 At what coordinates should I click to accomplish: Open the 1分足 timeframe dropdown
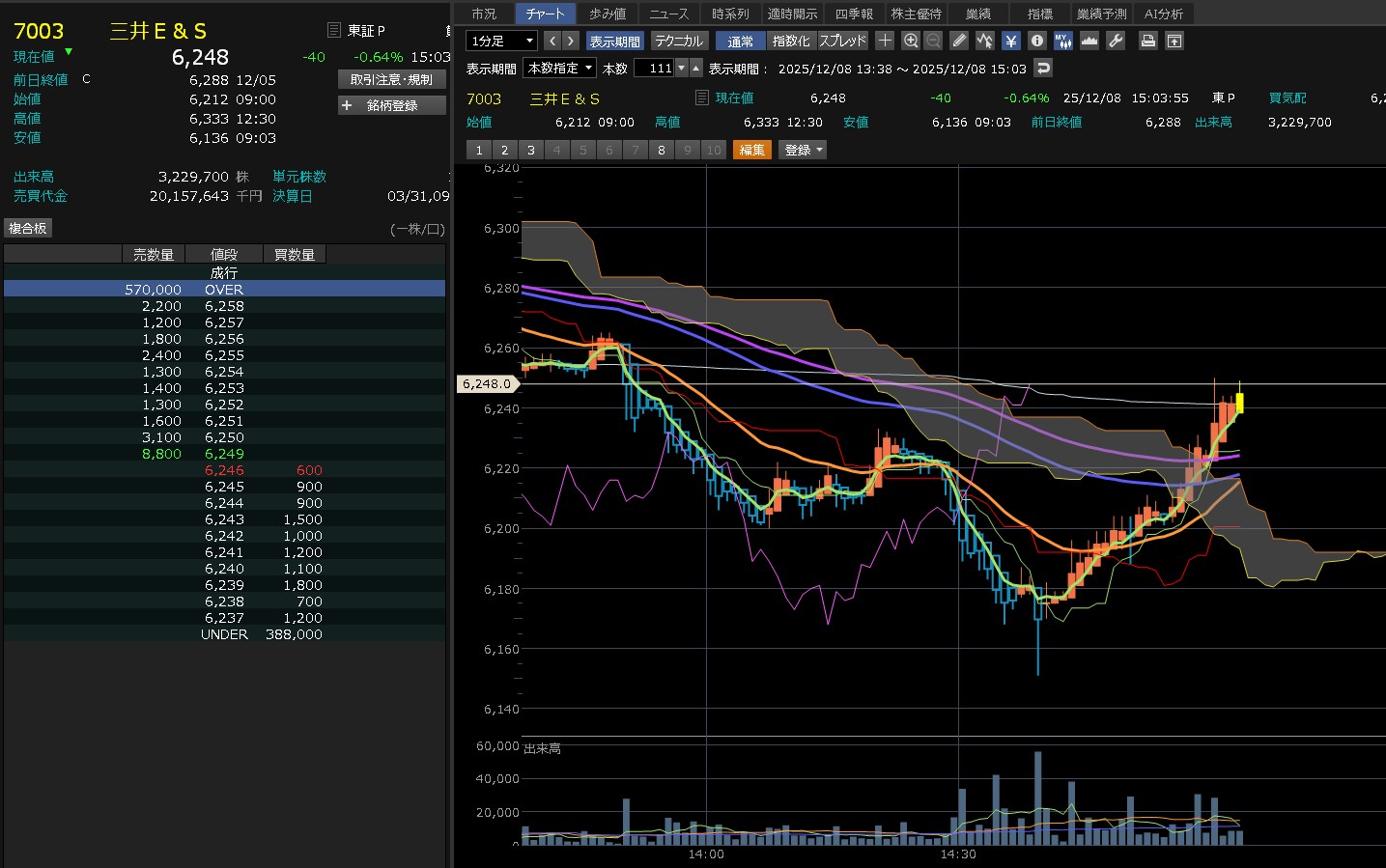click(x=501, y=41)
